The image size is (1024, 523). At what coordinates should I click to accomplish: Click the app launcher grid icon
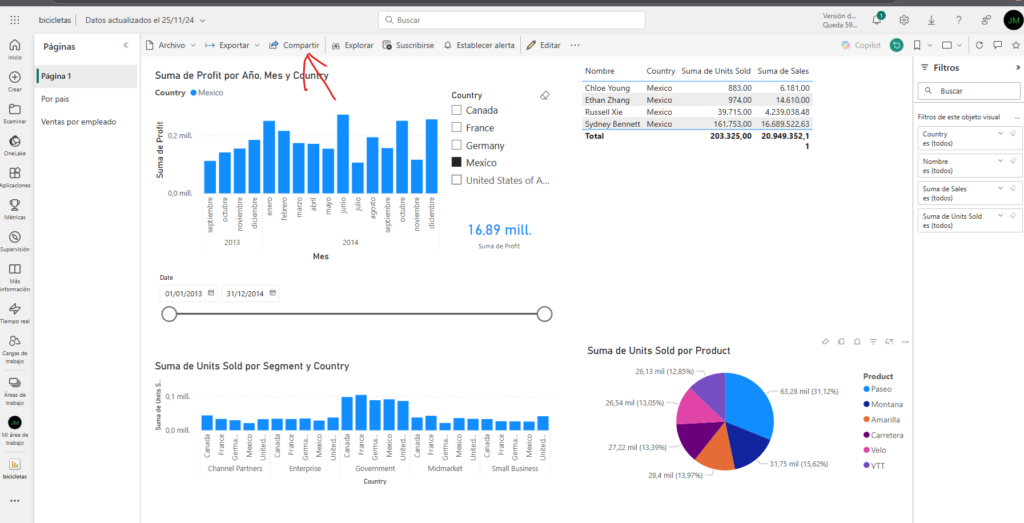click(x=15, y=20)
